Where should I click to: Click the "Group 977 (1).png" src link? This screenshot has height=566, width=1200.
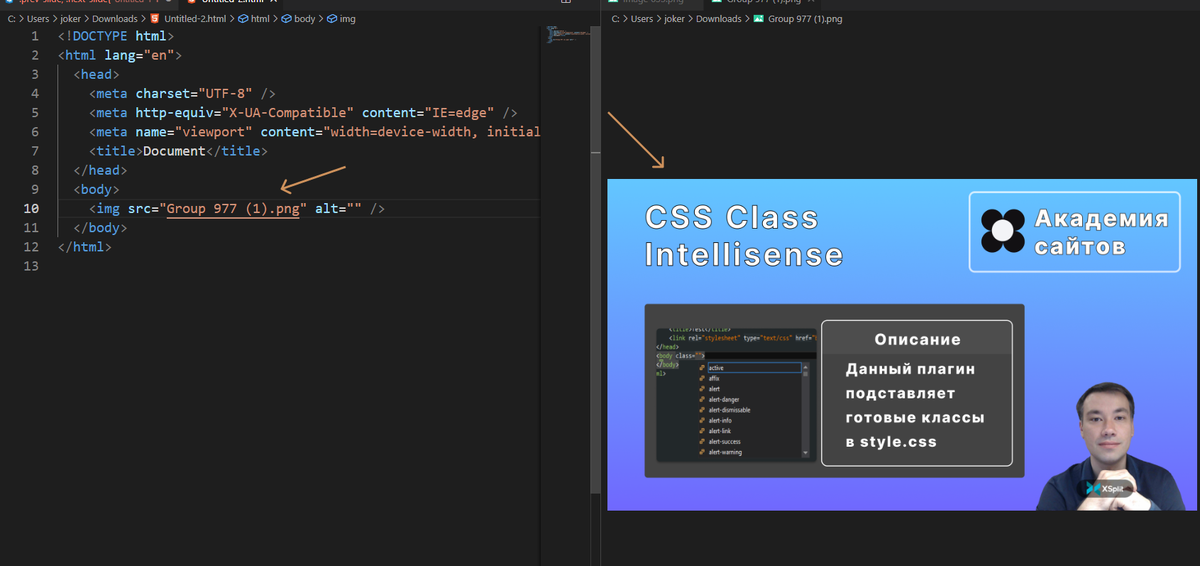(233, 208)
